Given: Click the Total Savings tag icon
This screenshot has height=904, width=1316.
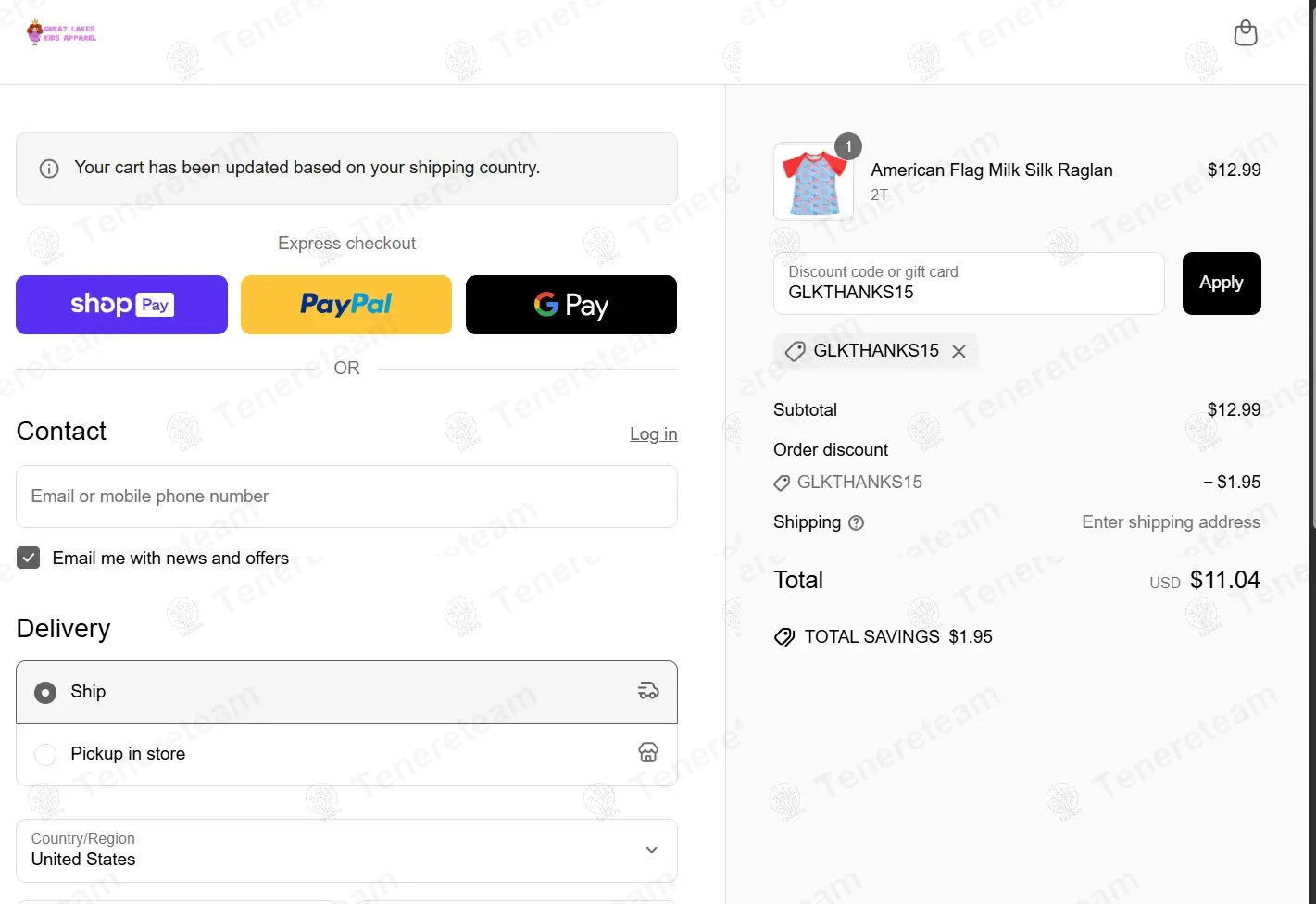Looking at the screenshot, I should coord(784,637).
